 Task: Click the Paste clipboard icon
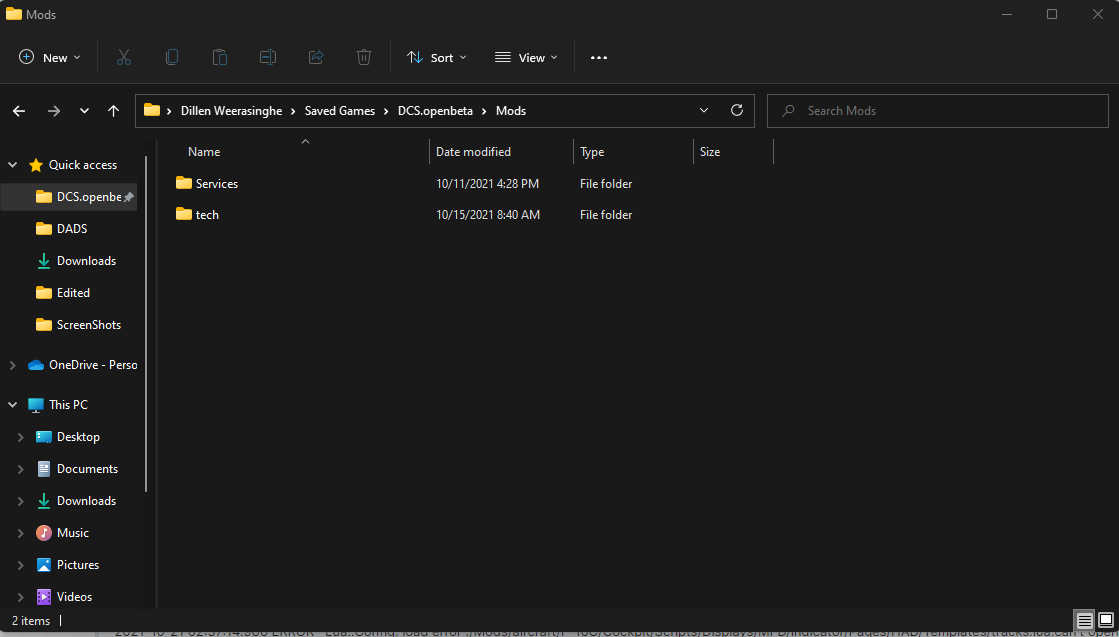click(x=220, y=58)
